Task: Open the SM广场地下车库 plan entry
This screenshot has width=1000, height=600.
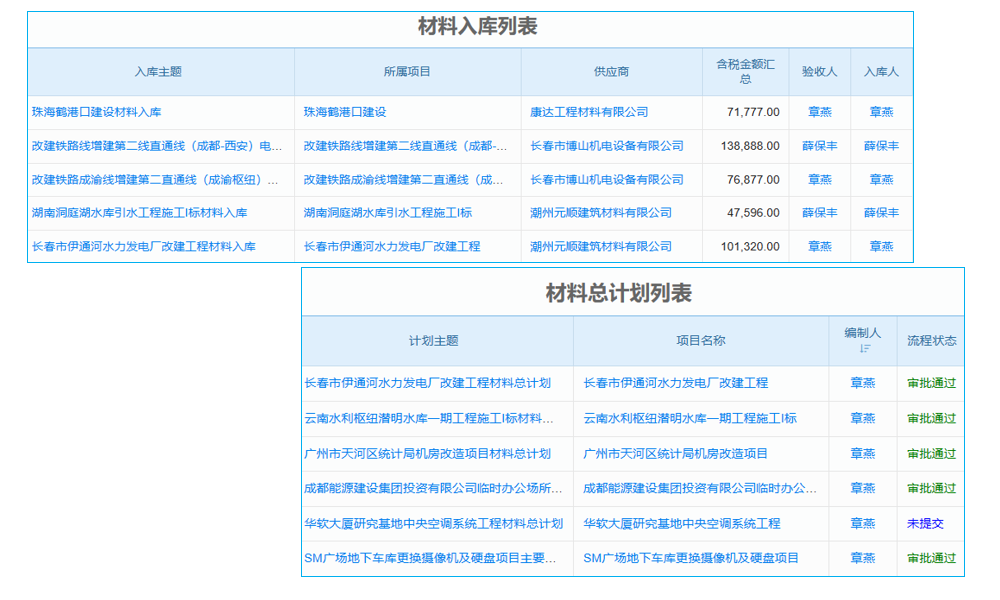Action: pyautogui.click(x=437, y=558)
